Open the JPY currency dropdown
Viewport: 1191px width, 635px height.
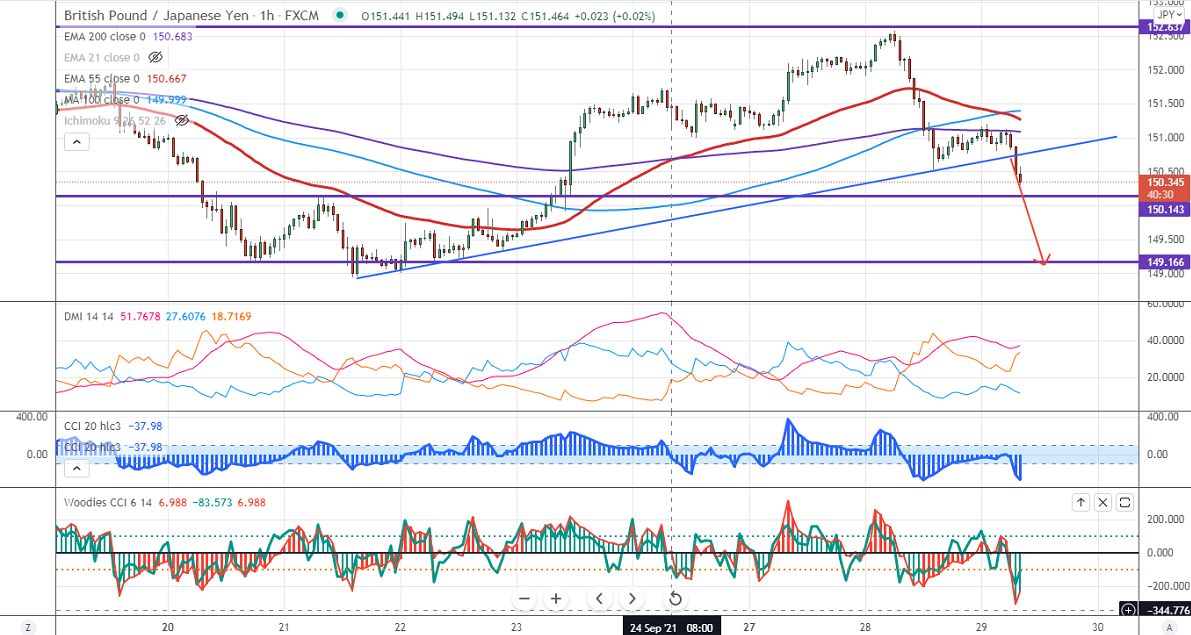point(1165,15)
